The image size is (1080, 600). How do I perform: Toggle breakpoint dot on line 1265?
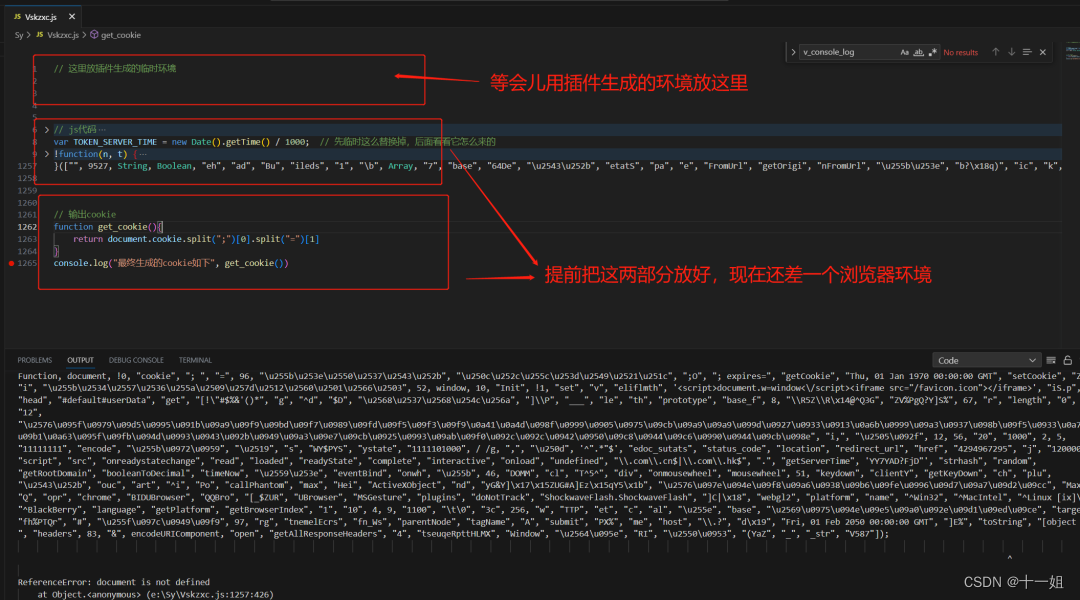tap(11, 263)
